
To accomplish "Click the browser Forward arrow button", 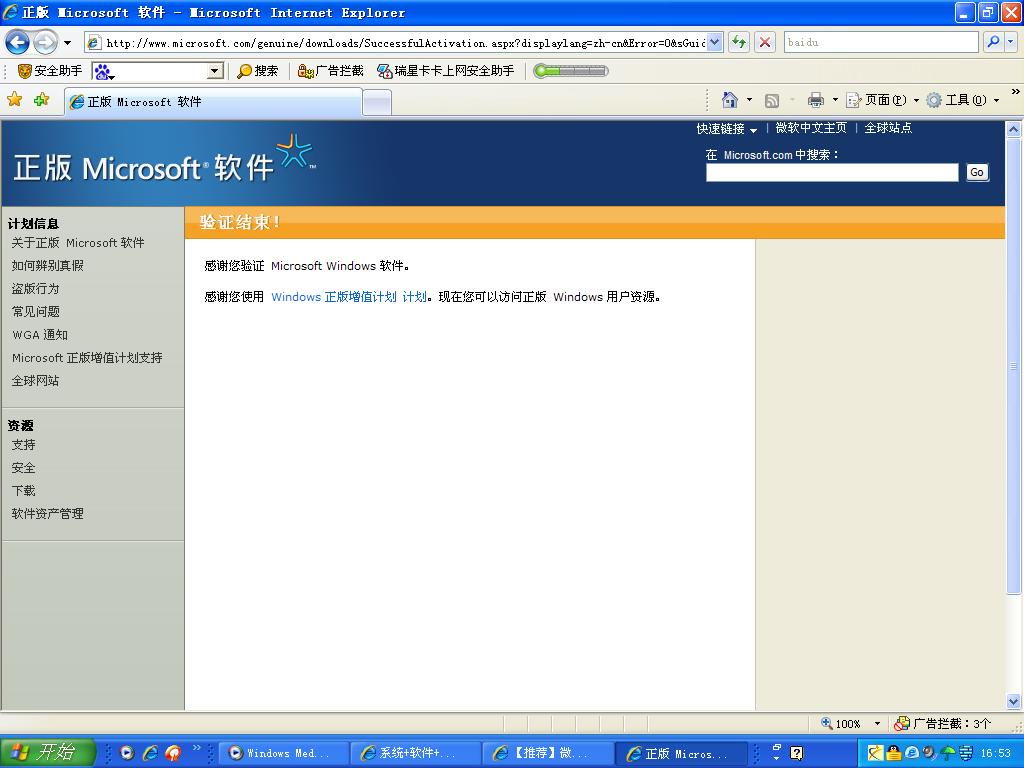I will [45, 43].
